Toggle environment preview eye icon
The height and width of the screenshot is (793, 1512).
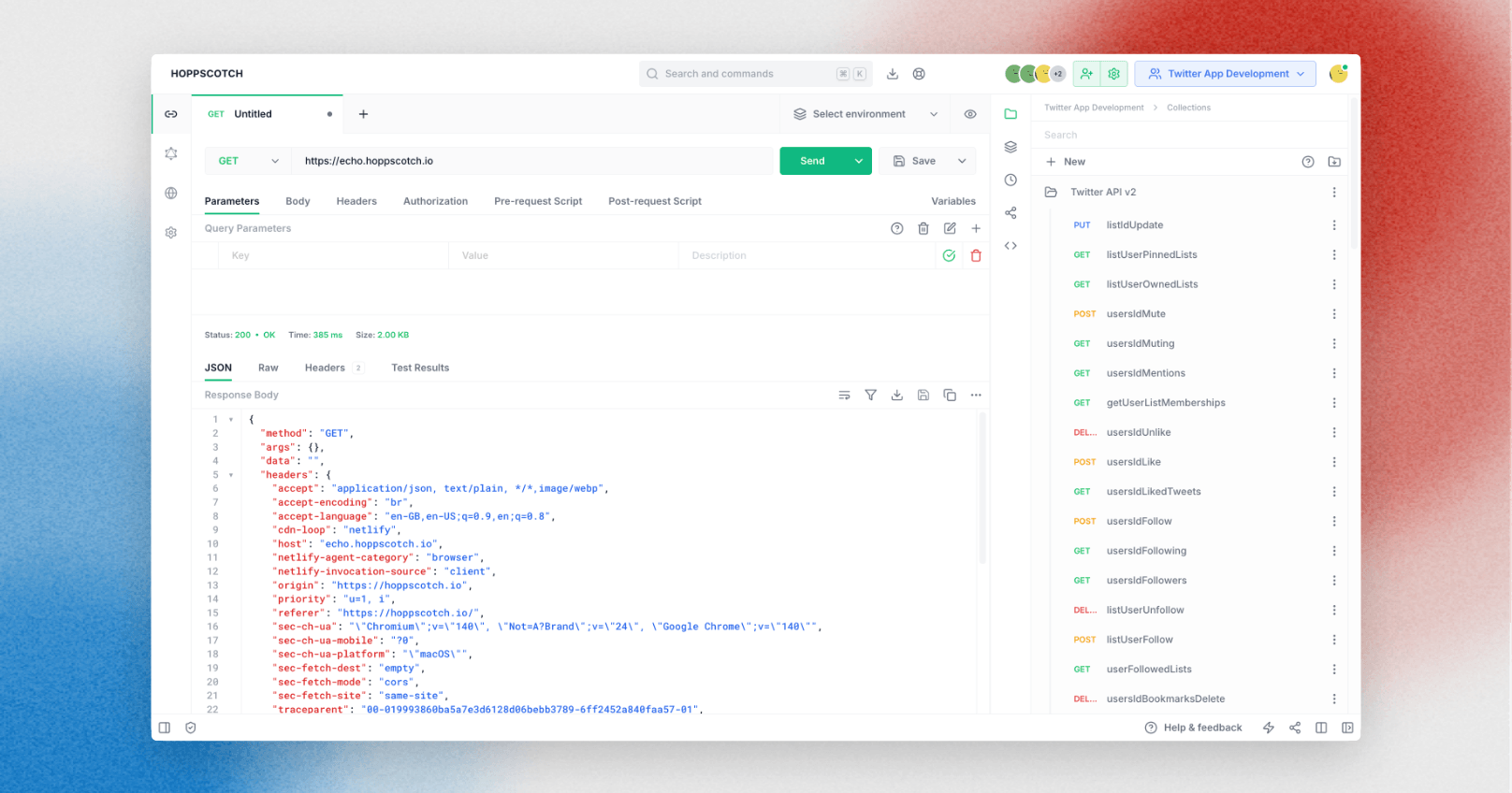pyautogui.click(x=970, y=114)
